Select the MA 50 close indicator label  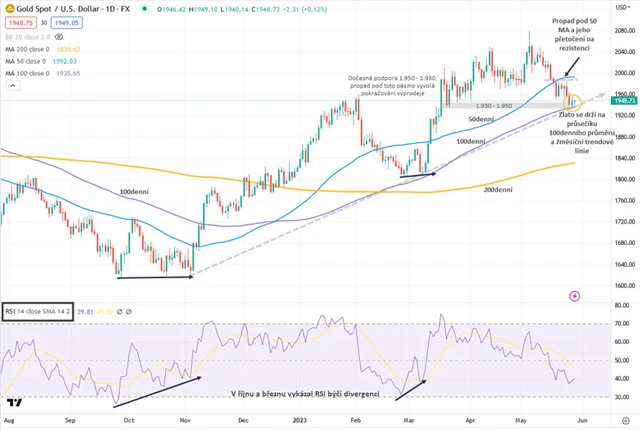[x=24, y=61]
